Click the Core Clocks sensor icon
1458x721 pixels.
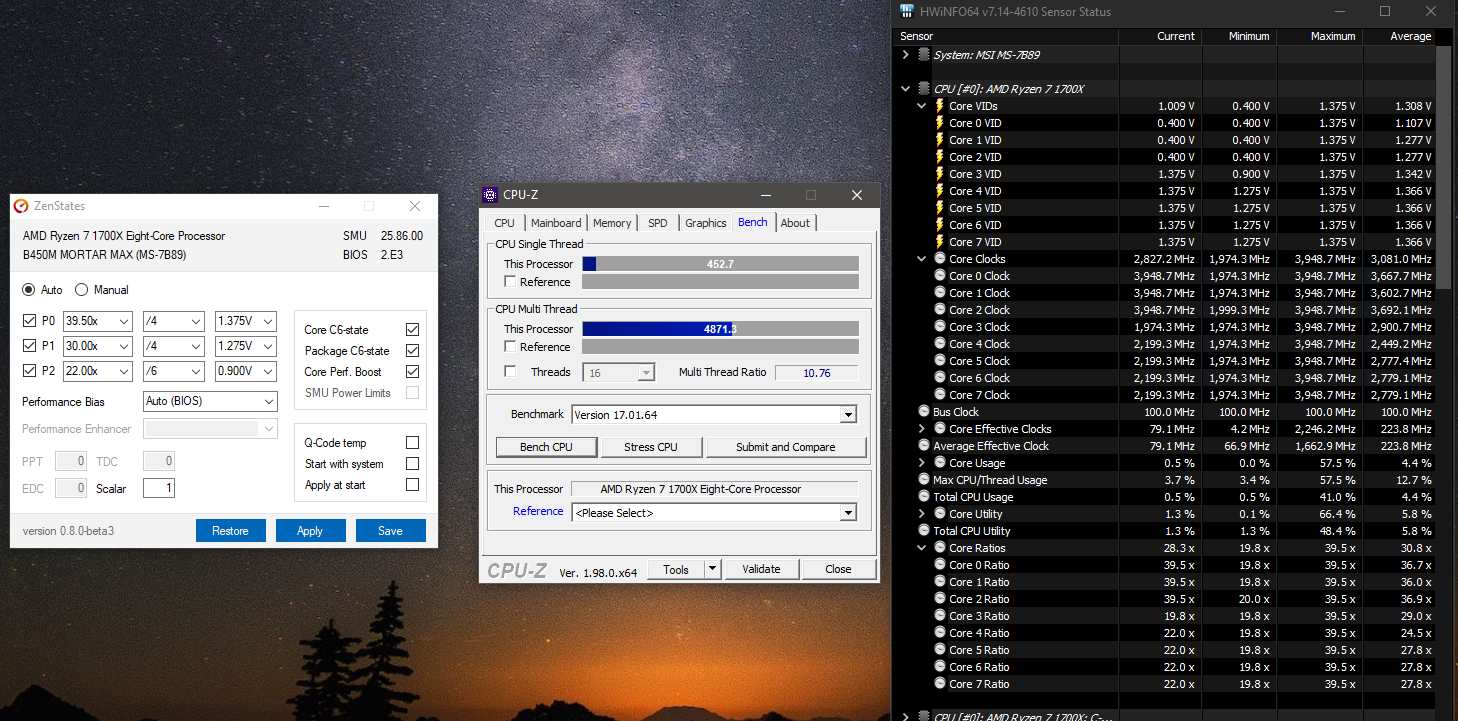[940, 259]
